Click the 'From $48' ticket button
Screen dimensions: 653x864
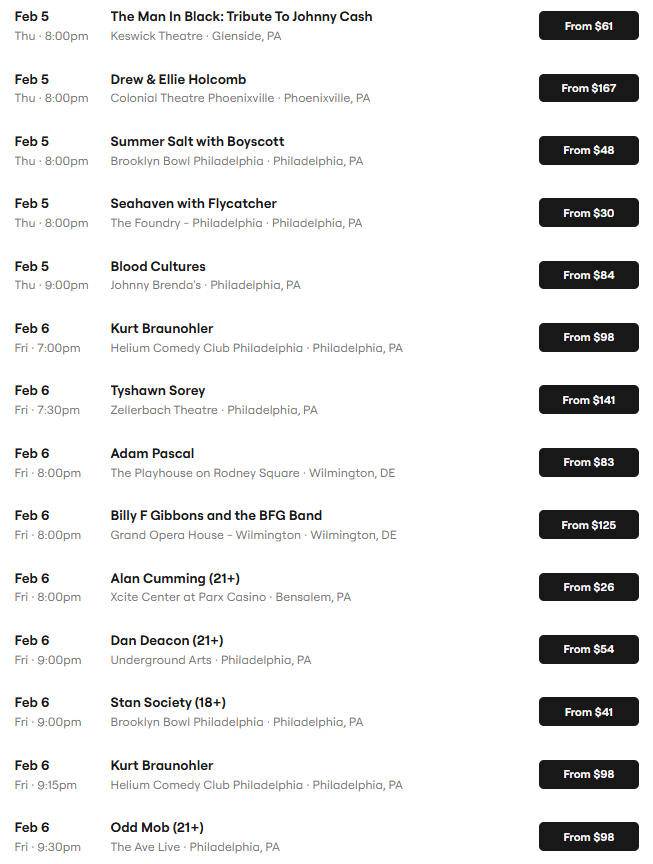(x=588, y=150)
